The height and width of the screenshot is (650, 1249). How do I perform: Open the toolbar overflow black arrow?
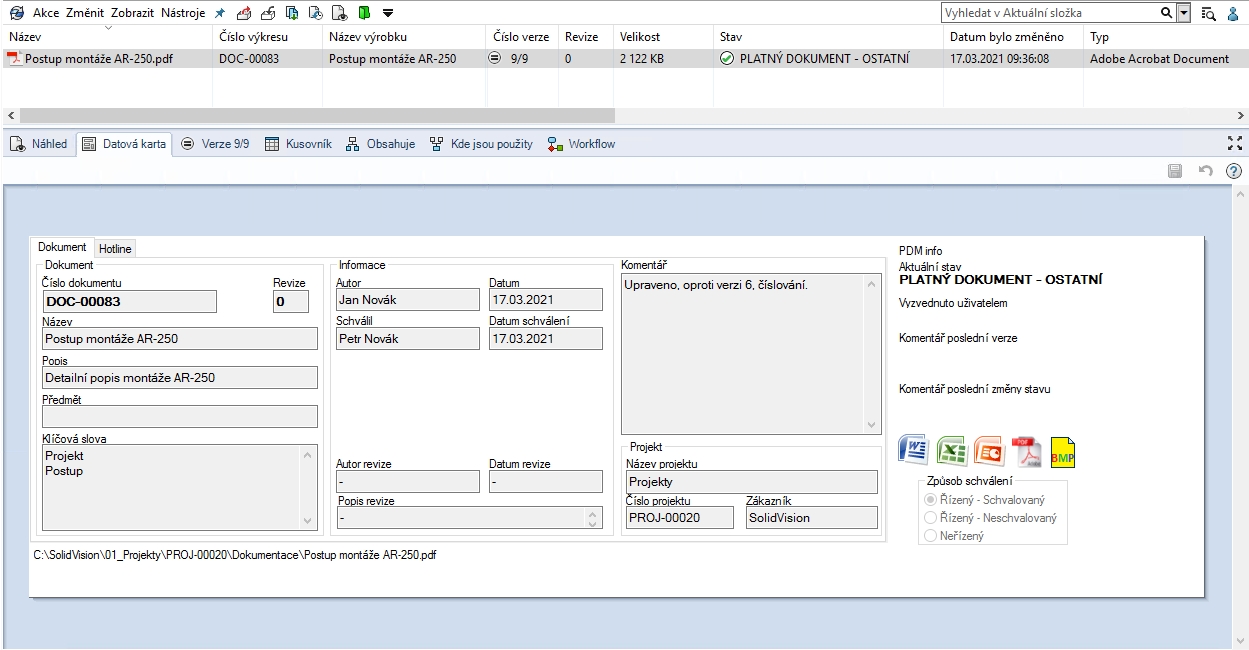tap(388, 14)
